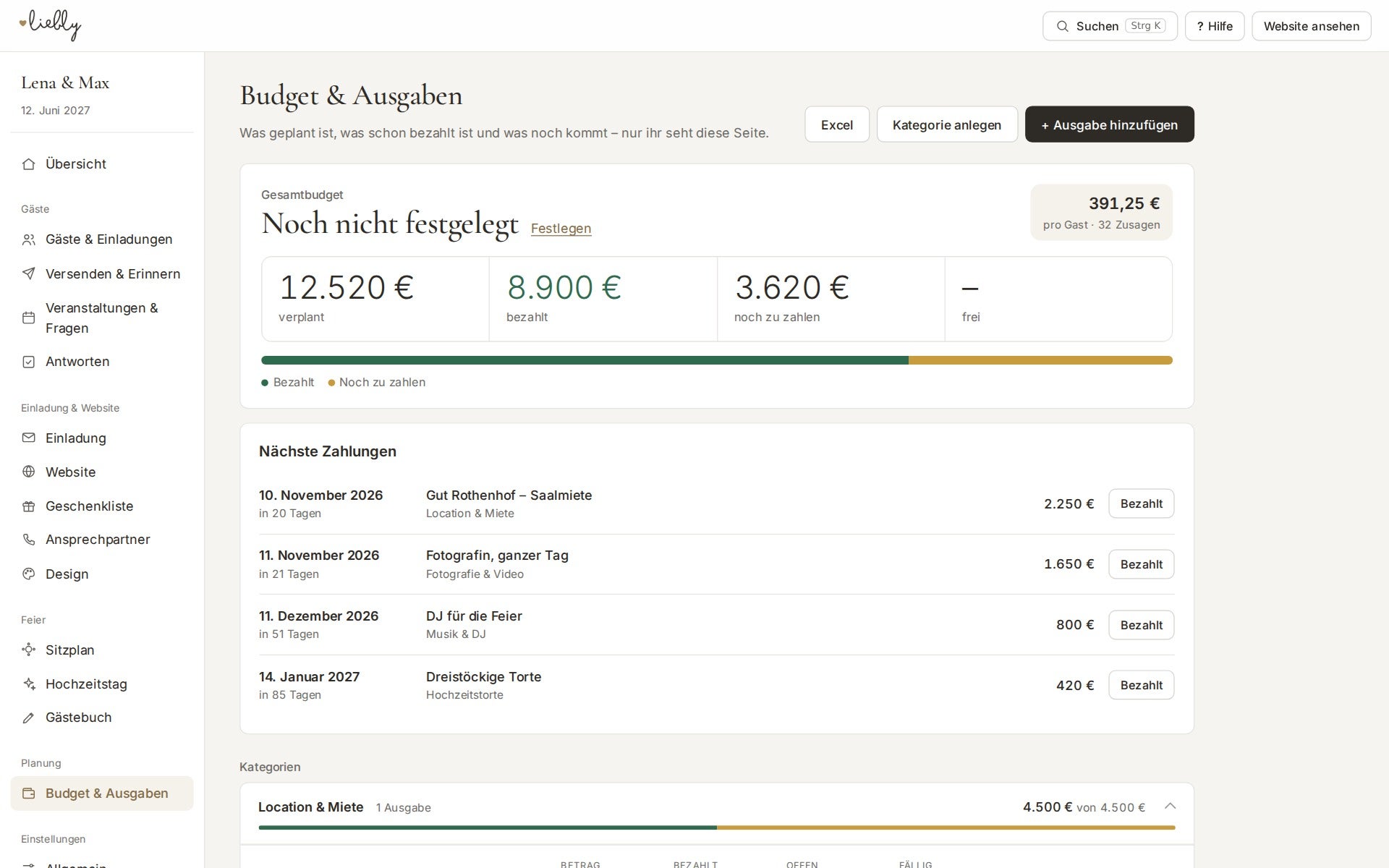This screenshot has width=1389, height=868.
Task: Open Suchen search box
Action: (x=1110, y=26)
